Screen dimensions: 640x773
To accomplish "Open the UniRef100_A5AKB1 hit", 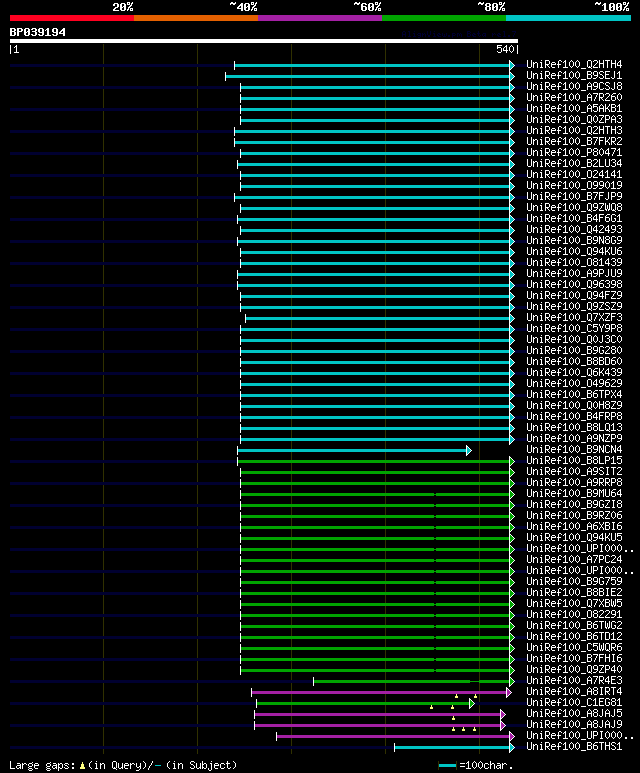I will [x=574, y=108].
